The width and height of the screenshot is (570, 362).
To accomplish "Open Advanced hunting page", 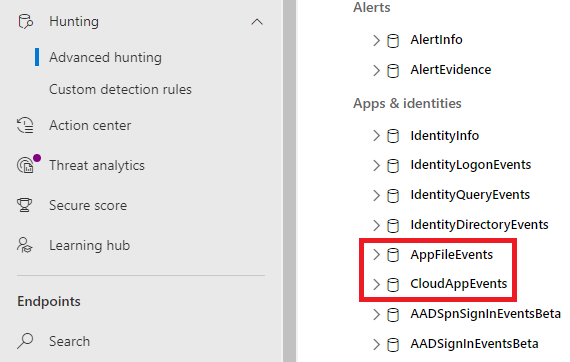I will 105,57.
